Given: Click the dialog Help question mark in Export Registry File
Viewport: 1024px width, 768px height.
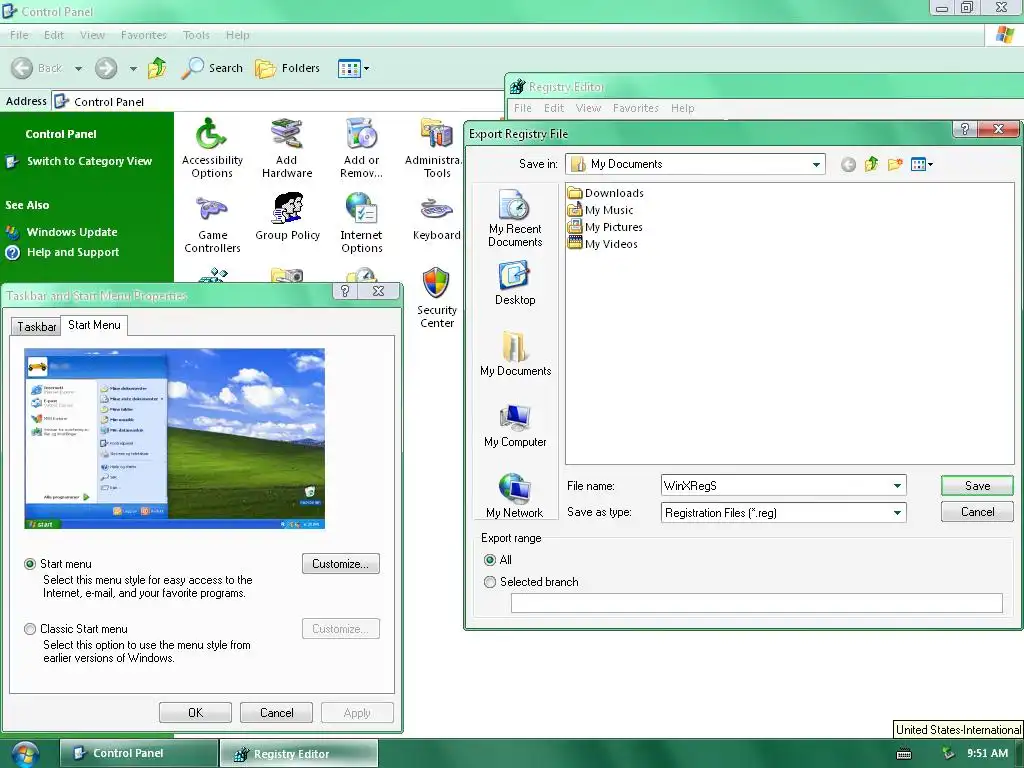Looking at the screenshot, I should [965, 129].
